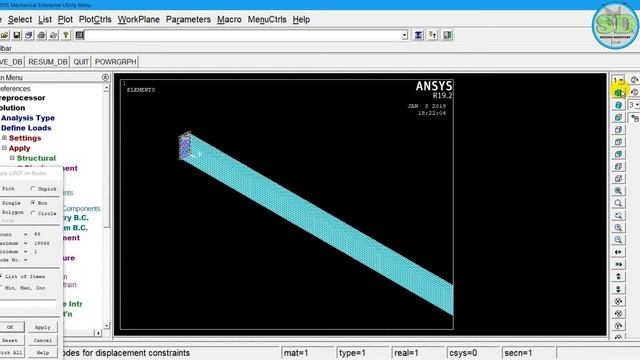Click the Help button in picker dialog
This screenshot has width=640, height=360.
tap(42, 352)
